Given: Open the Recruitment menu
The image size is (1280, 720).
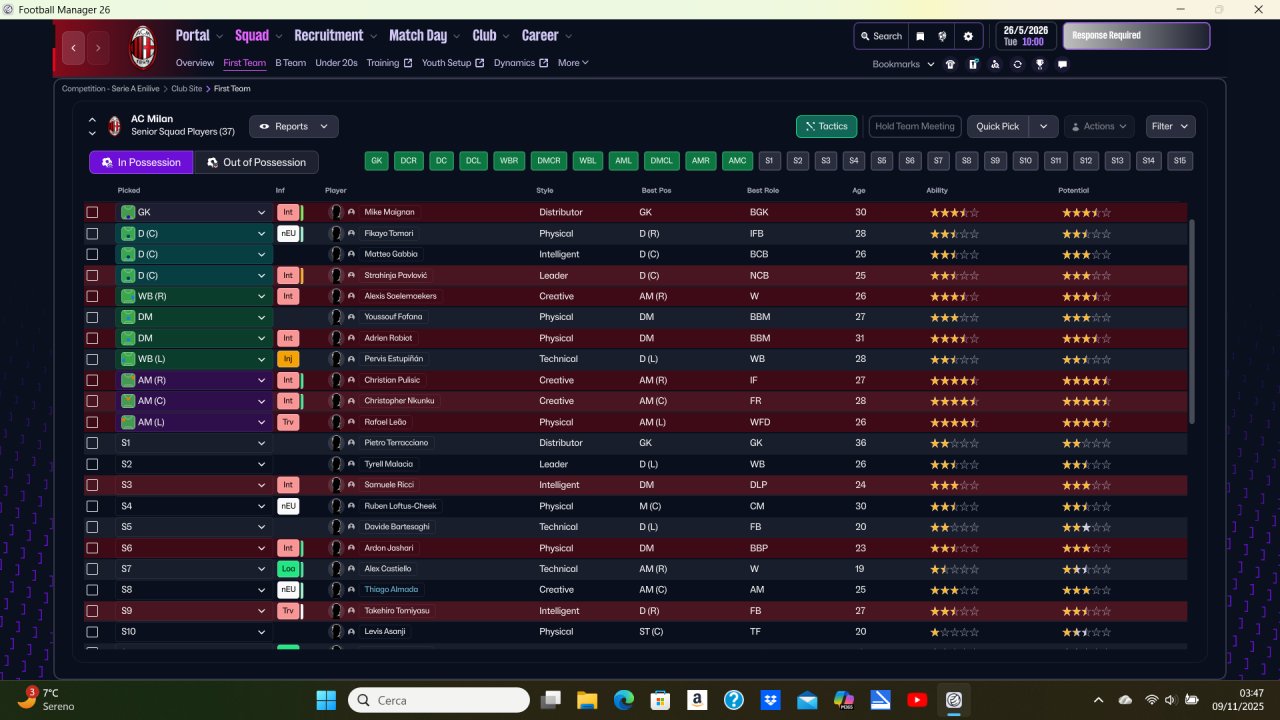Looking at the screenshot, I should [x=335, y=35].
